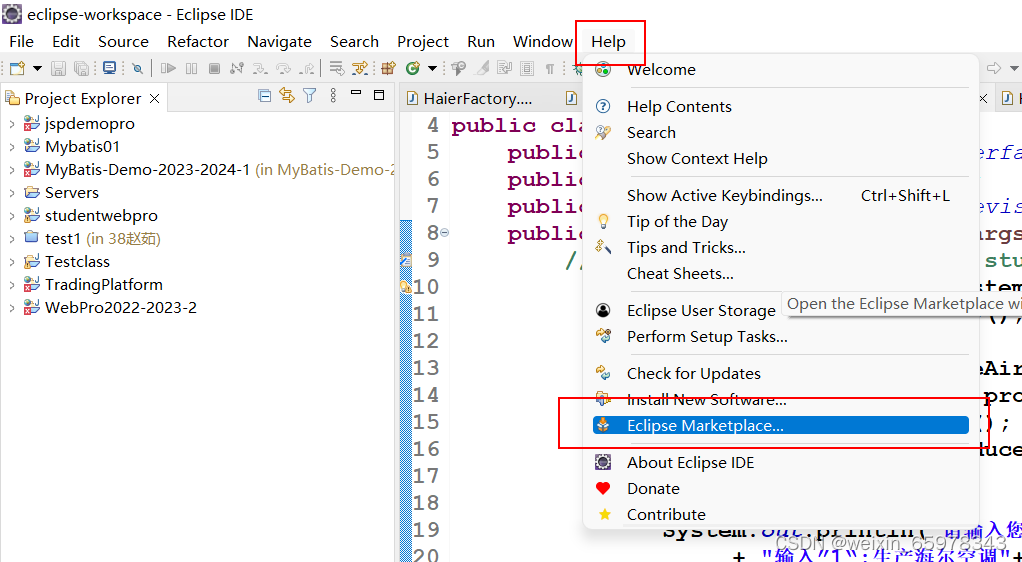
Task: Close the Project Explorer tab
Action: click(x=154, y=98)
